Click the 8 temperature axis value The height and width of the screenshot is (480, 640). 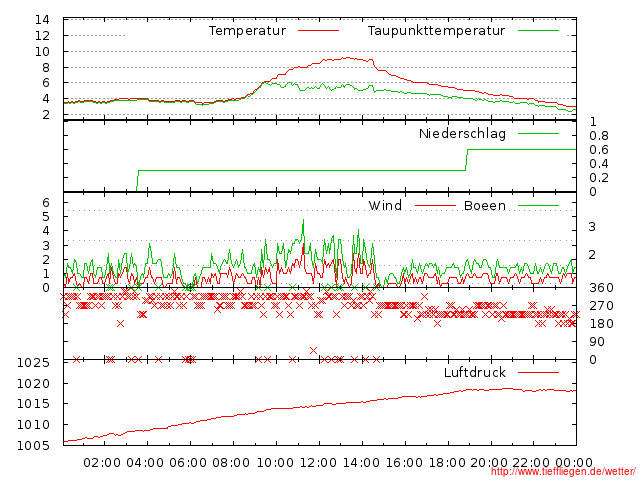pyautogui.click(x=45, y=67)
